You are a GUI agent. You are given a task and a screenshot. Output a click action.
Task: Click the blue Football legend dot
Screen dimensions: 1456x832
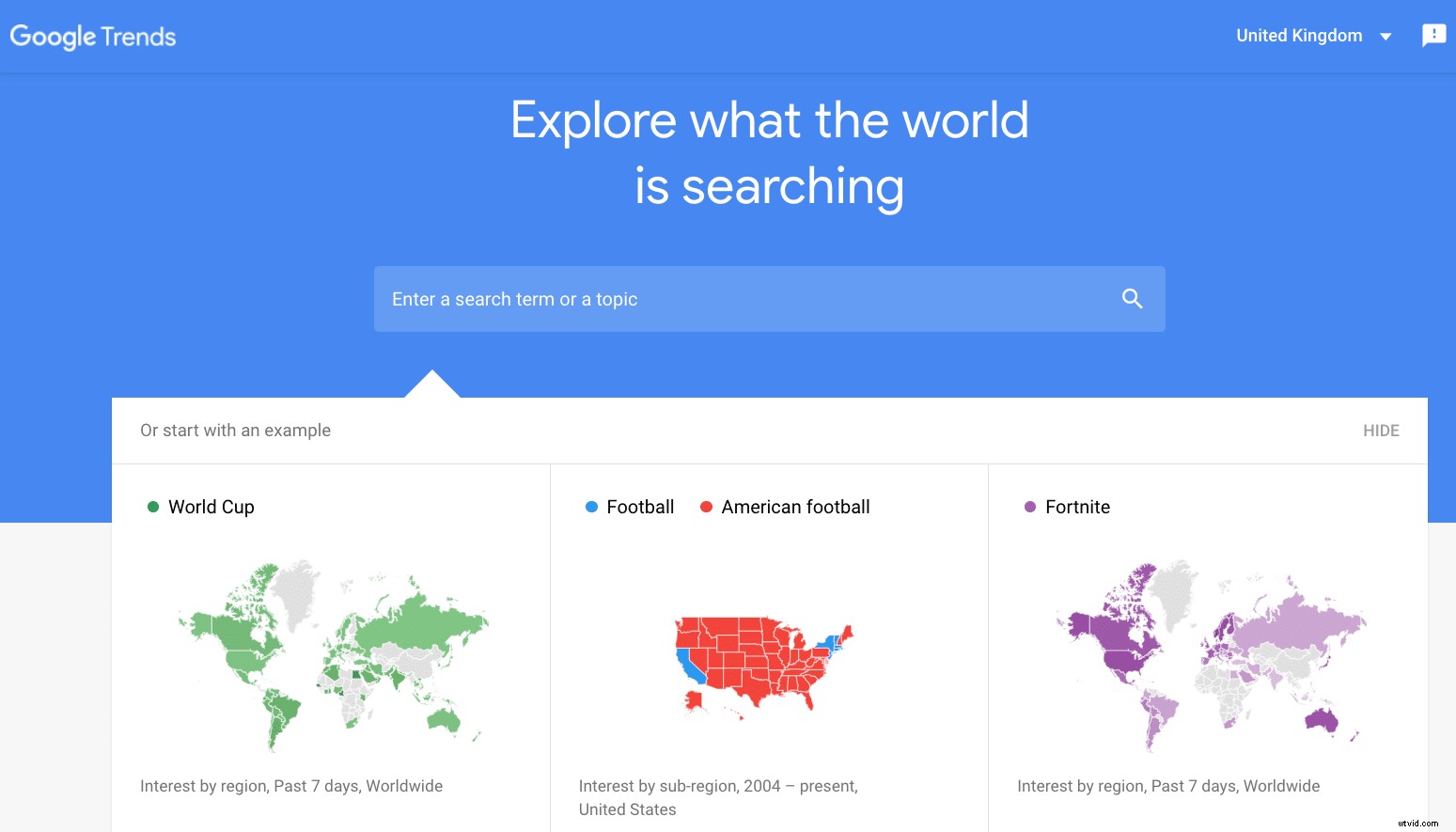[x=591, y=506]
